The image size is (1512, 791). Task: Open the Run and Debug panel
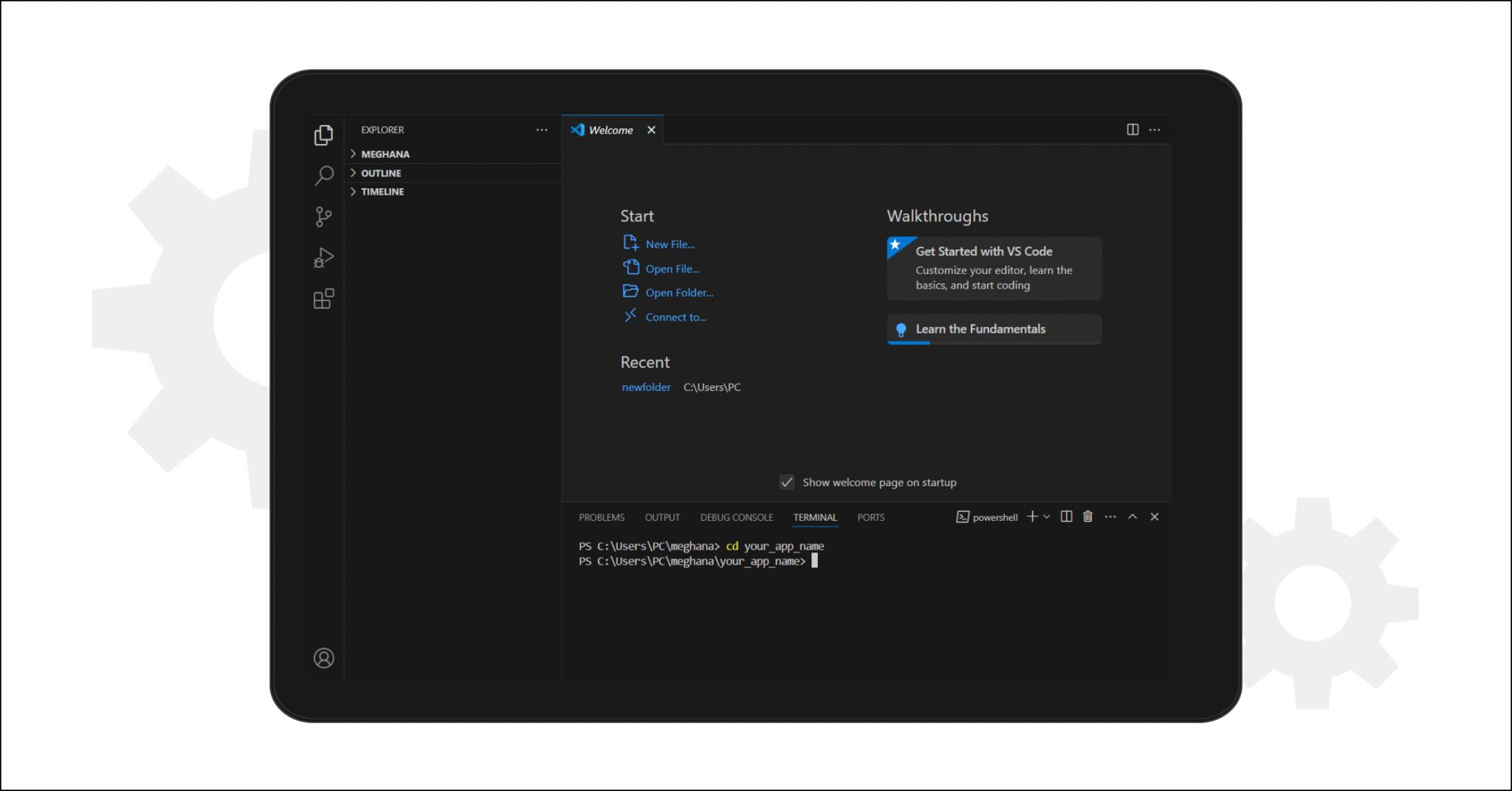point(323,258)
